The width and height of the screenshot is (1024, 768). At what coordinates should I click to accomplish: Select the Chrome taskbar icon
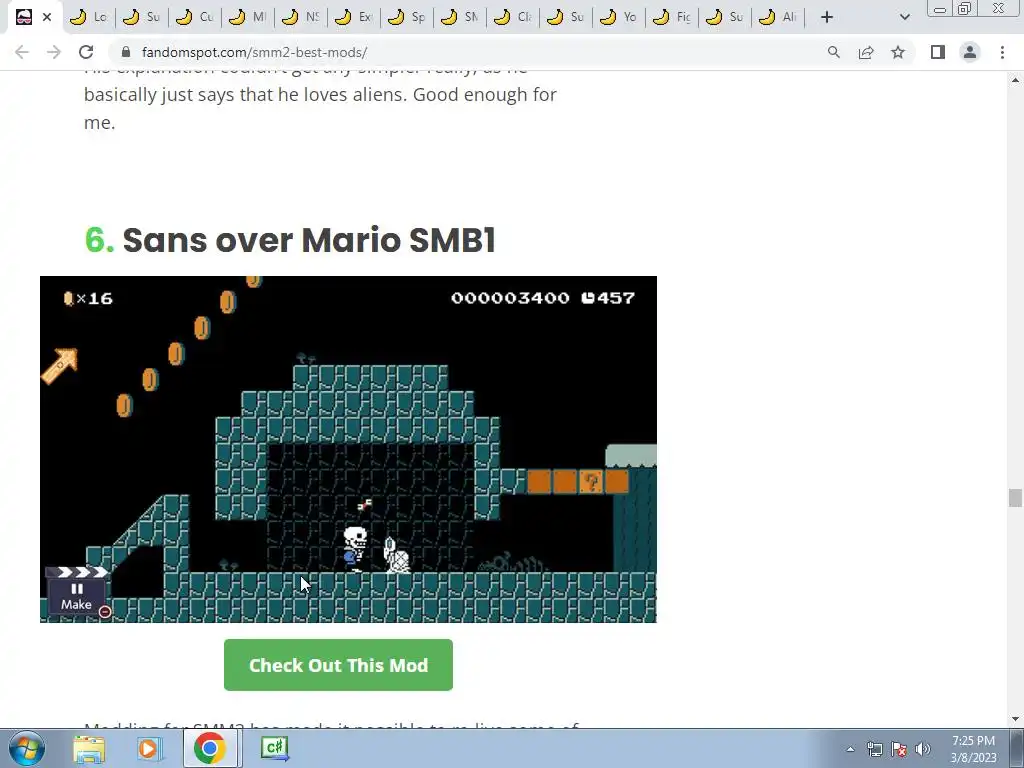[x=210, y=748]
